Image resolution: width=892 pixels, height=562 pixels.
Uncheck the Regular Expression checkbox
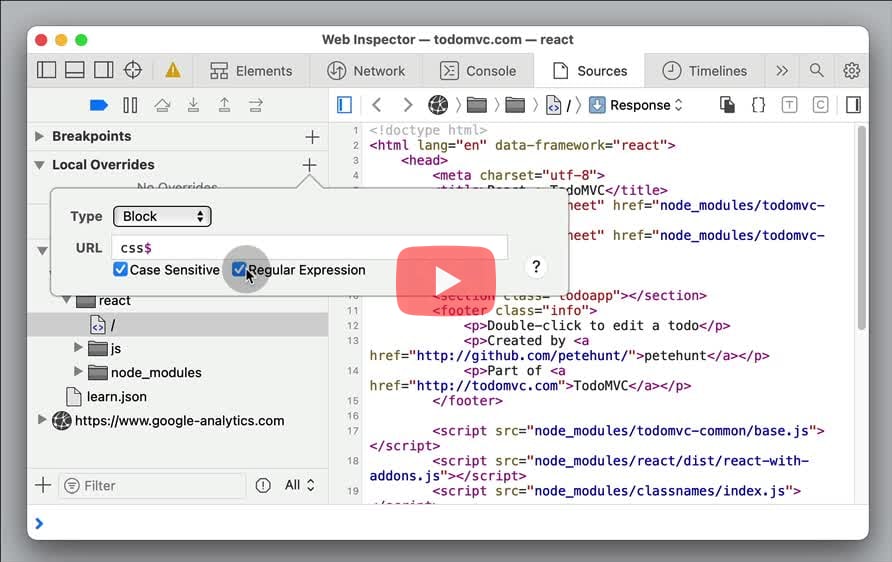[239, 269]
